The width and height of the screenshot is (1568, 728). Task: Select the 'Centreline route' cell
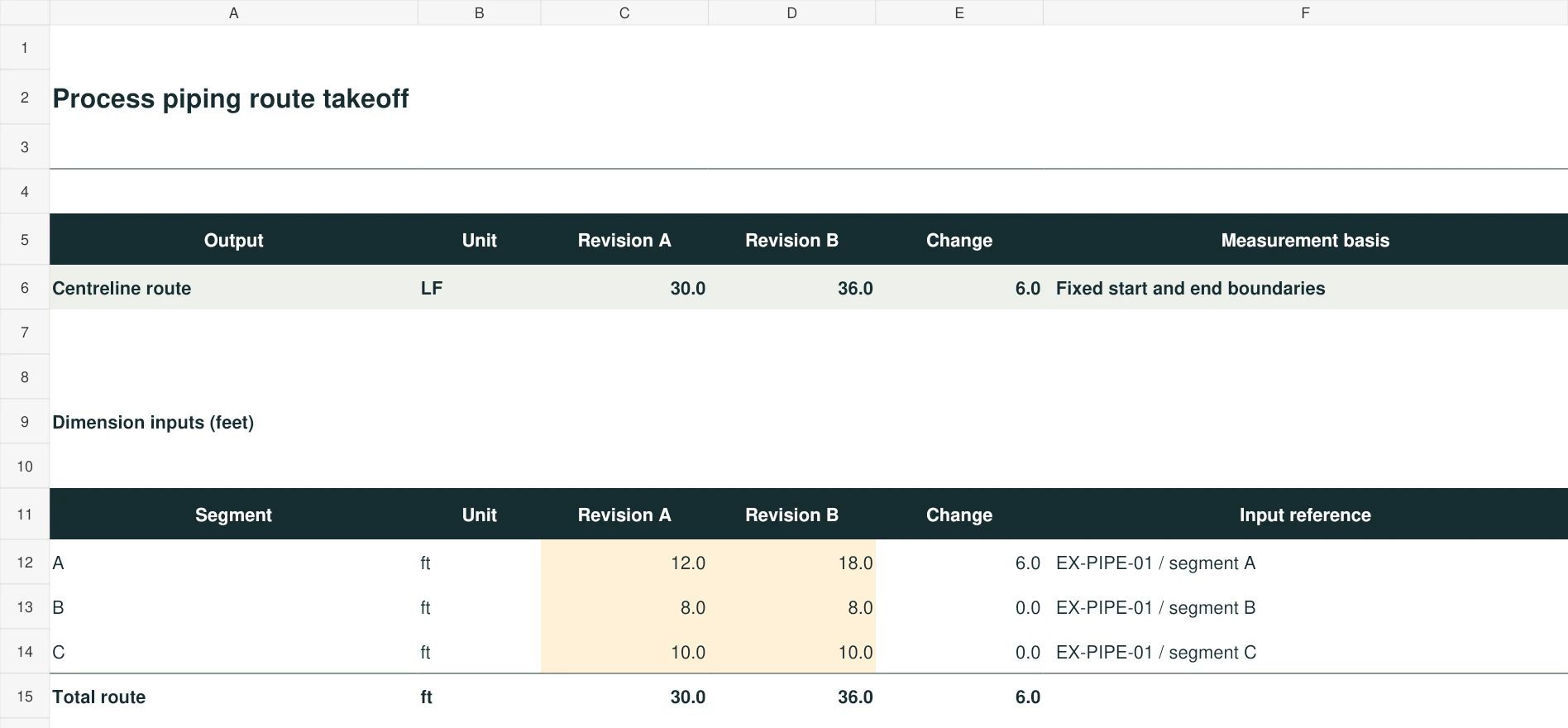tap(234, 288)
